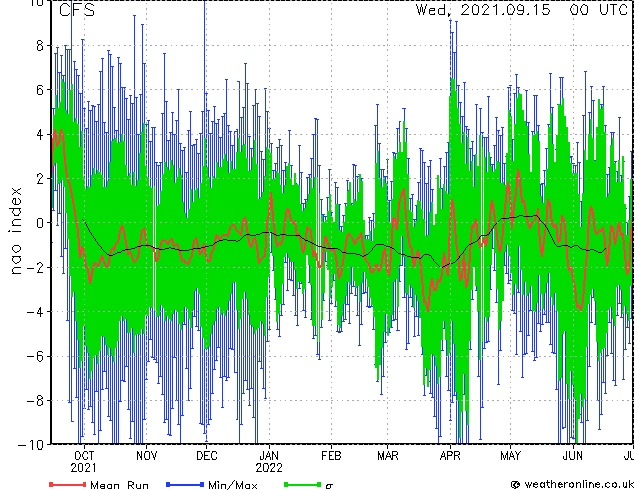Click the y-axis value -8
The width and height of the screenshot is (634, 490).
pyautogui.click(x=35, y=401)
